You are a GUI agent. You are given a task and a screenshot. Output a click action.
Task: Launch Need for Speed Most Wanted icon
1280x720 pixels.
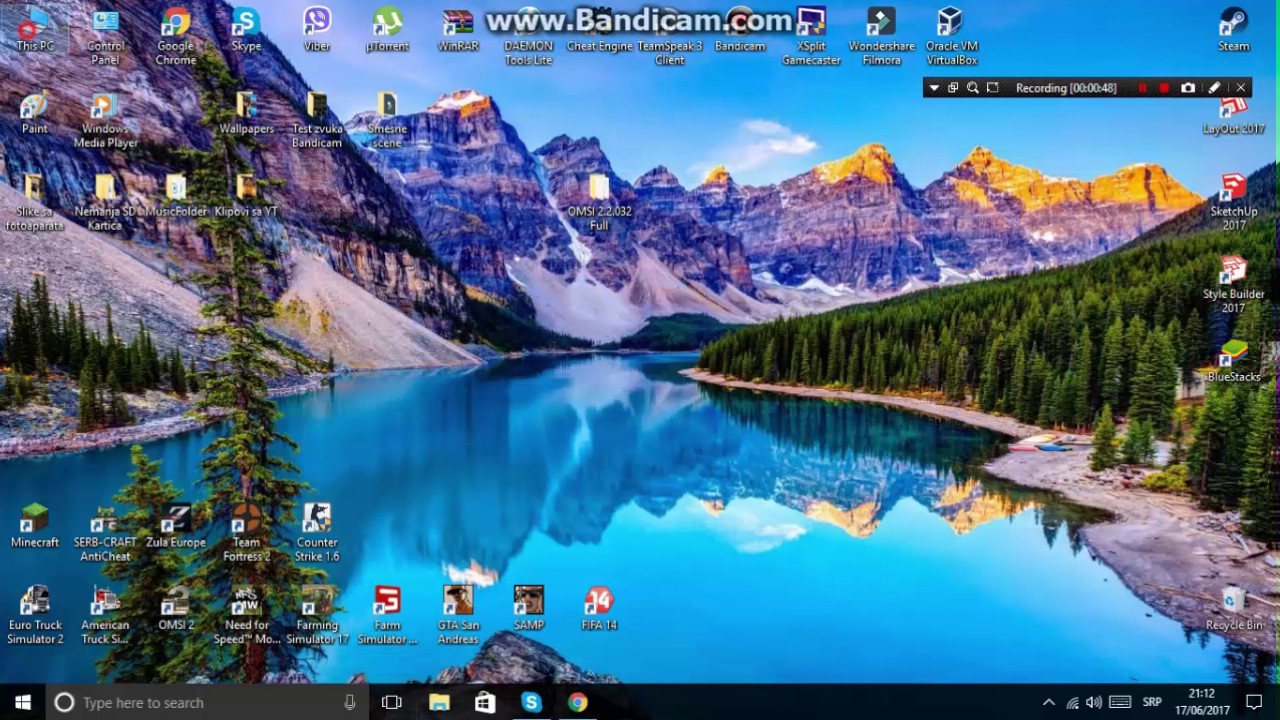coord(246,617)
